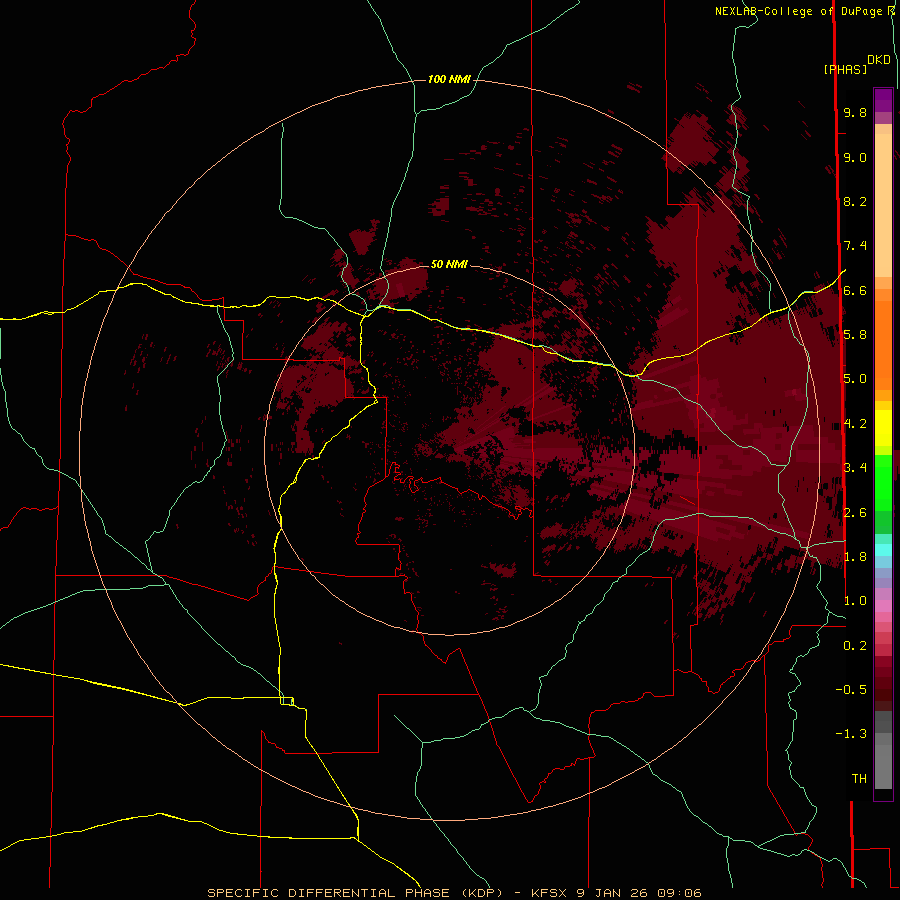This screenshot has height=900, width=900.
Task: Click the 8.2 value on color scale
Action: coord(855,201)
